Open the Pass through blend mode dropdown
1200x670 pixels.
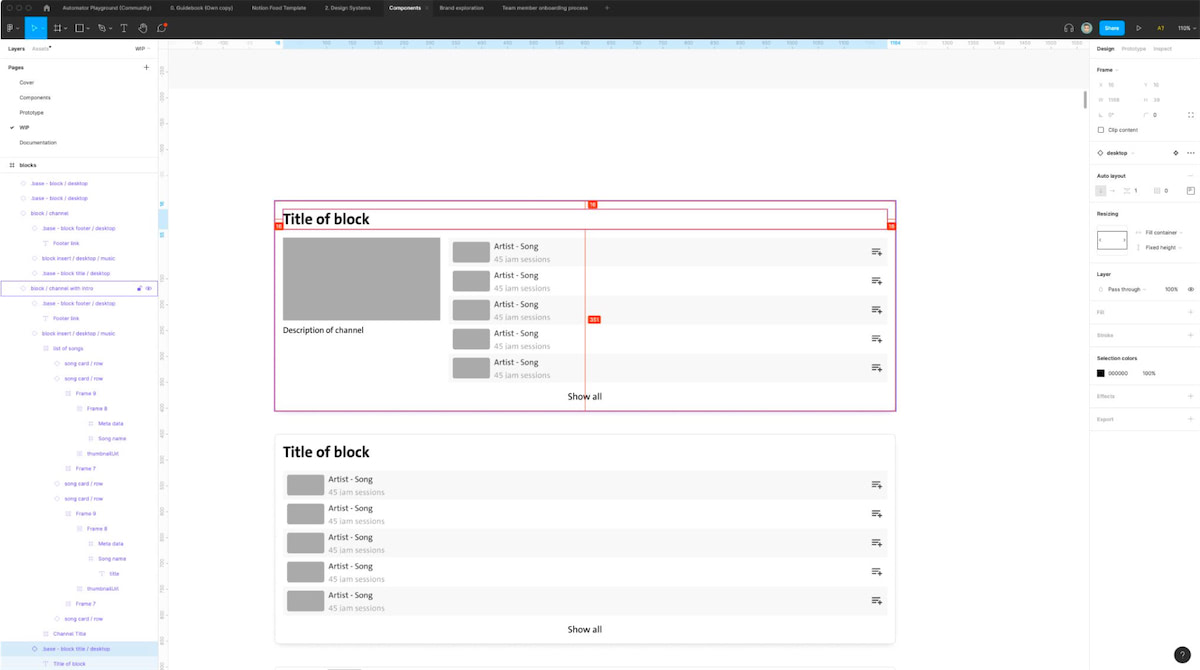coord(1128,289)
